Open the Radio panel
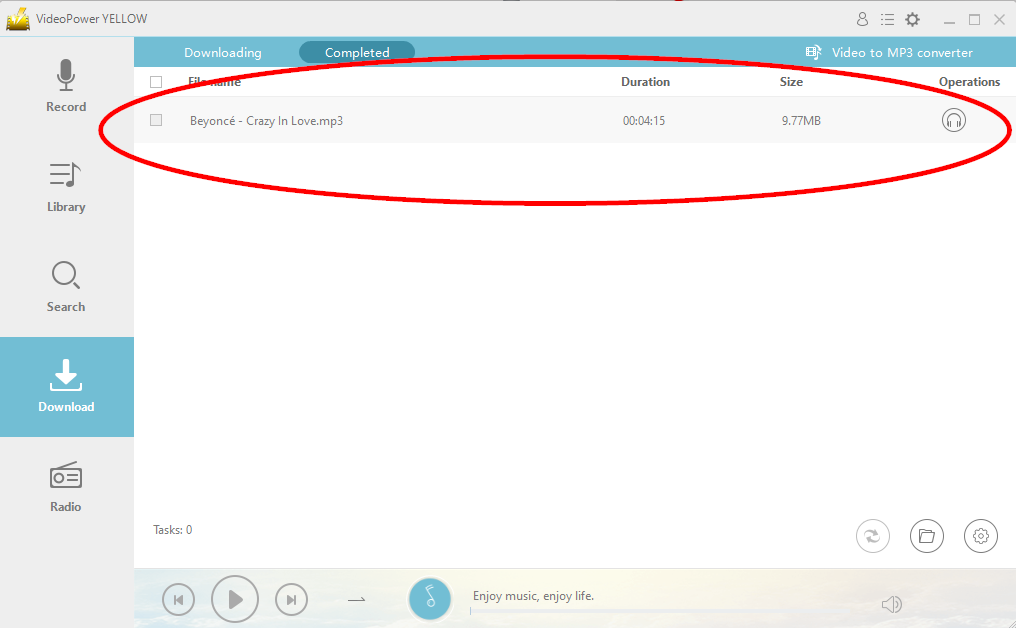This screenshot has width=1016, height=628. click(x=66, y=487)
